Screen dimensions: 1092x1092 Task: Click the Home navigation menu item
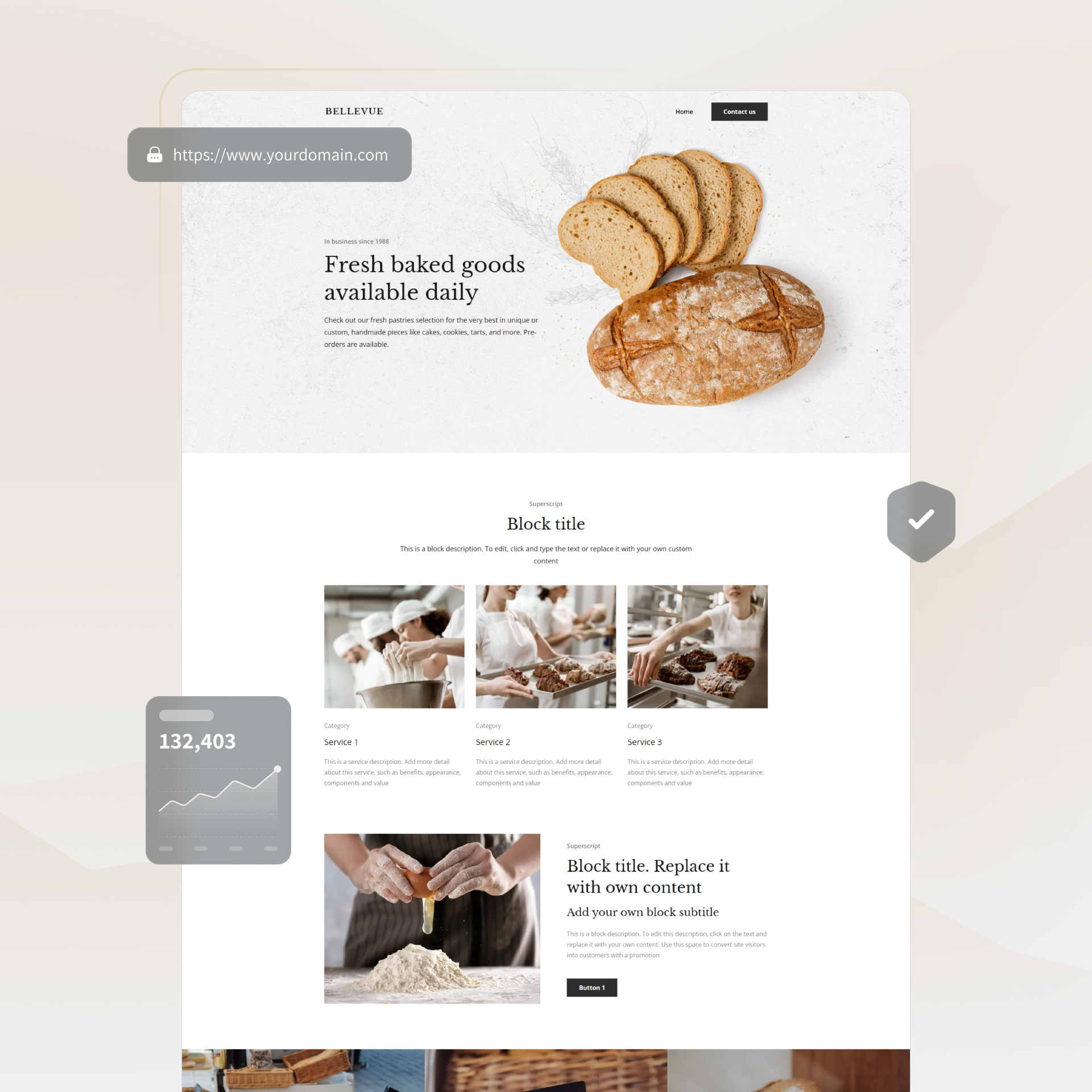[x=685, y=111]
